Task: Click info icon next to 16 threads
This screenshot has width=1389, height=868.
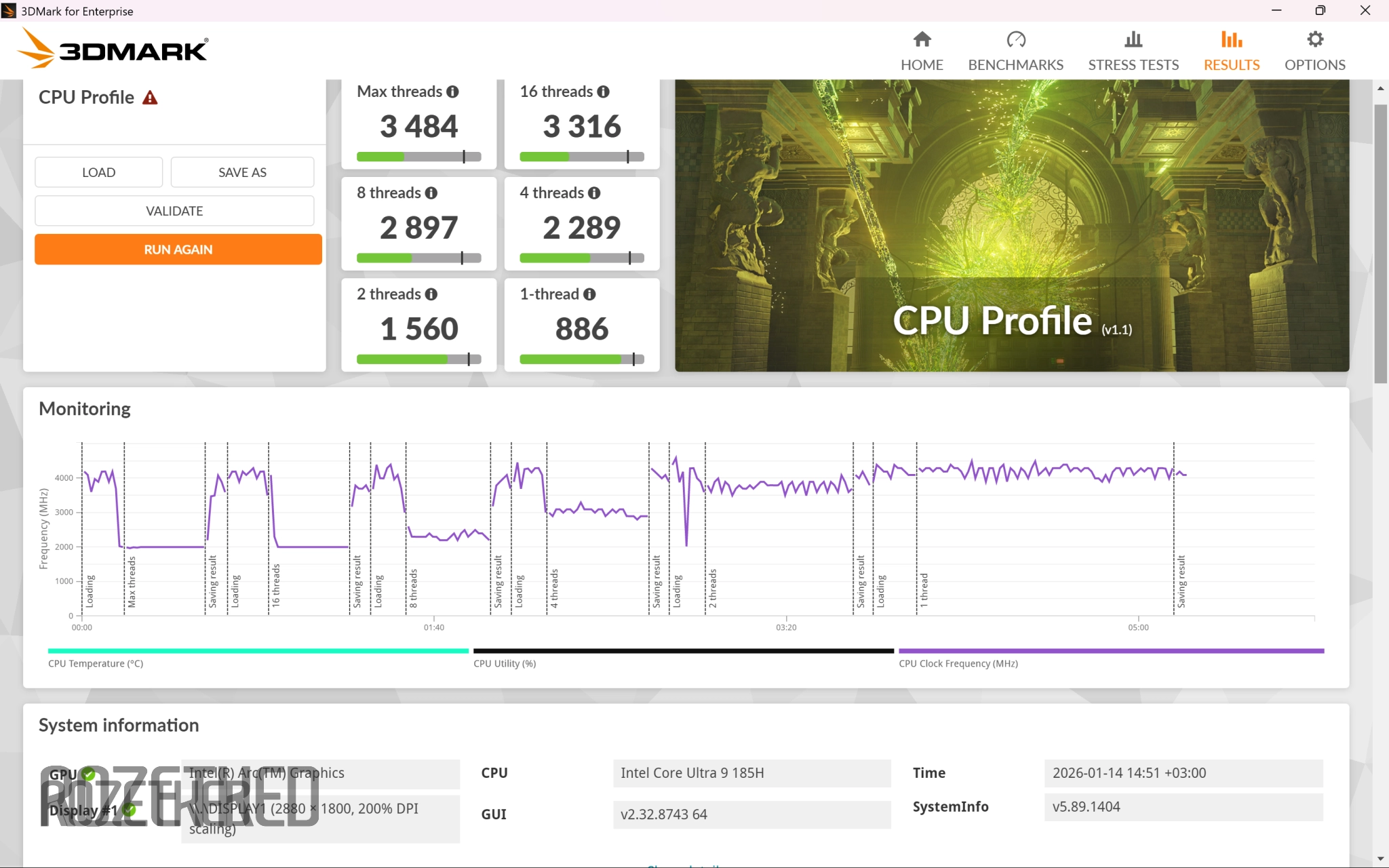Action: pos(603,92)
